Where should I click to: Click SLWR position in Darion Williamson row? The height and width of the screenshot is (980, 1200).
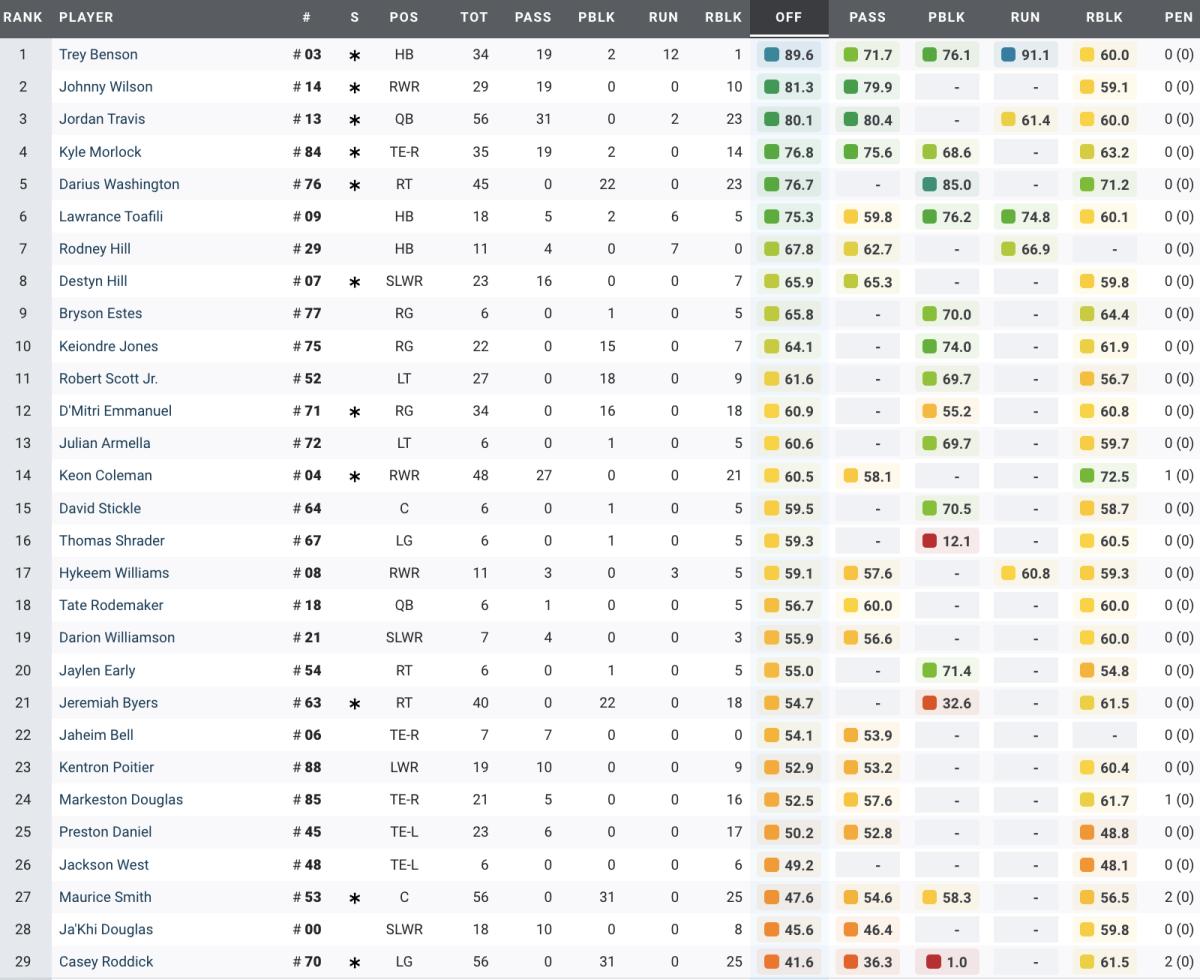point(404,637)
